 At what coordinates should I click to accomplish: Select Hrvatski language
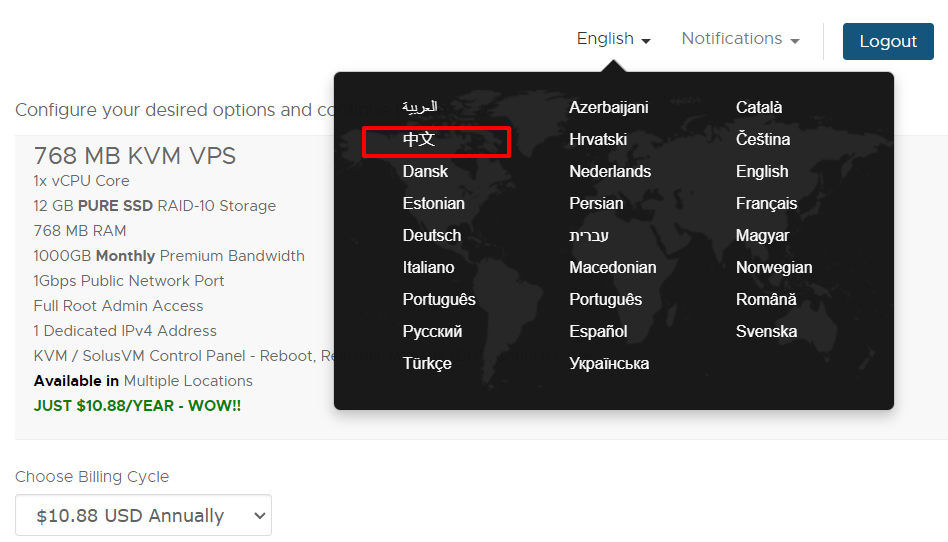coord(598,139)
